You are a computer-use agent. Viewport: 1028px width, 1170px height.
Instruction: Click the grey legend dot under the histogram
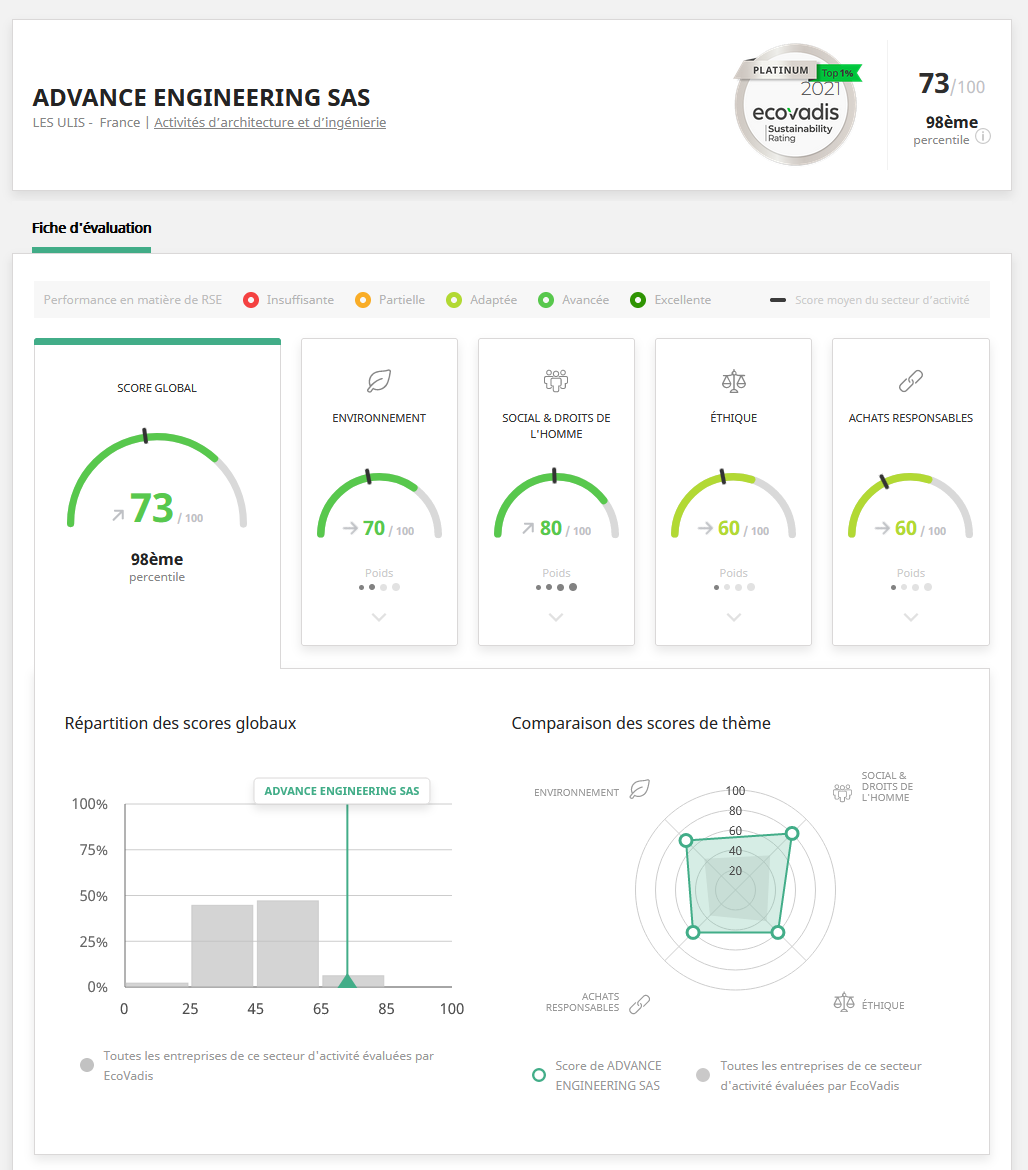(x=87, y=1065)
